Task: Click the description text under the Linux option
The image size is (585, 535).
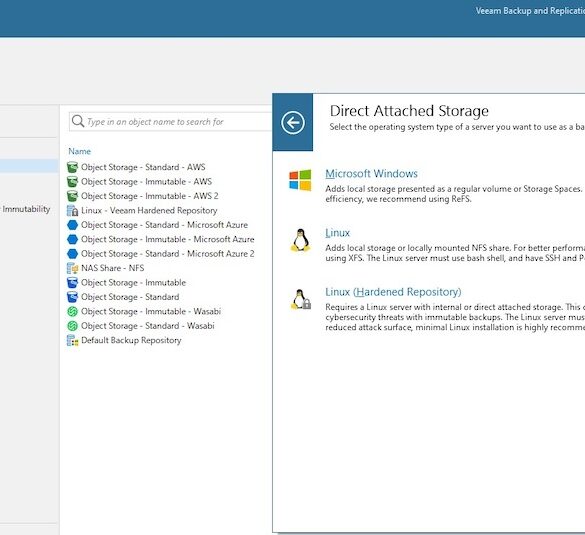Action: (x=455, y=253)
